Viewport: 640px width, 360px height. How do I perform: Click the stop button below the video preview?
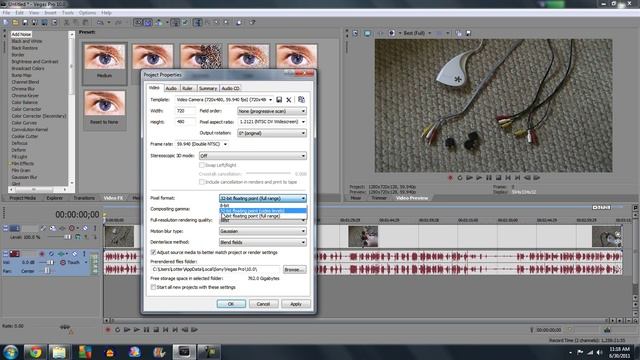click(498, 178)
